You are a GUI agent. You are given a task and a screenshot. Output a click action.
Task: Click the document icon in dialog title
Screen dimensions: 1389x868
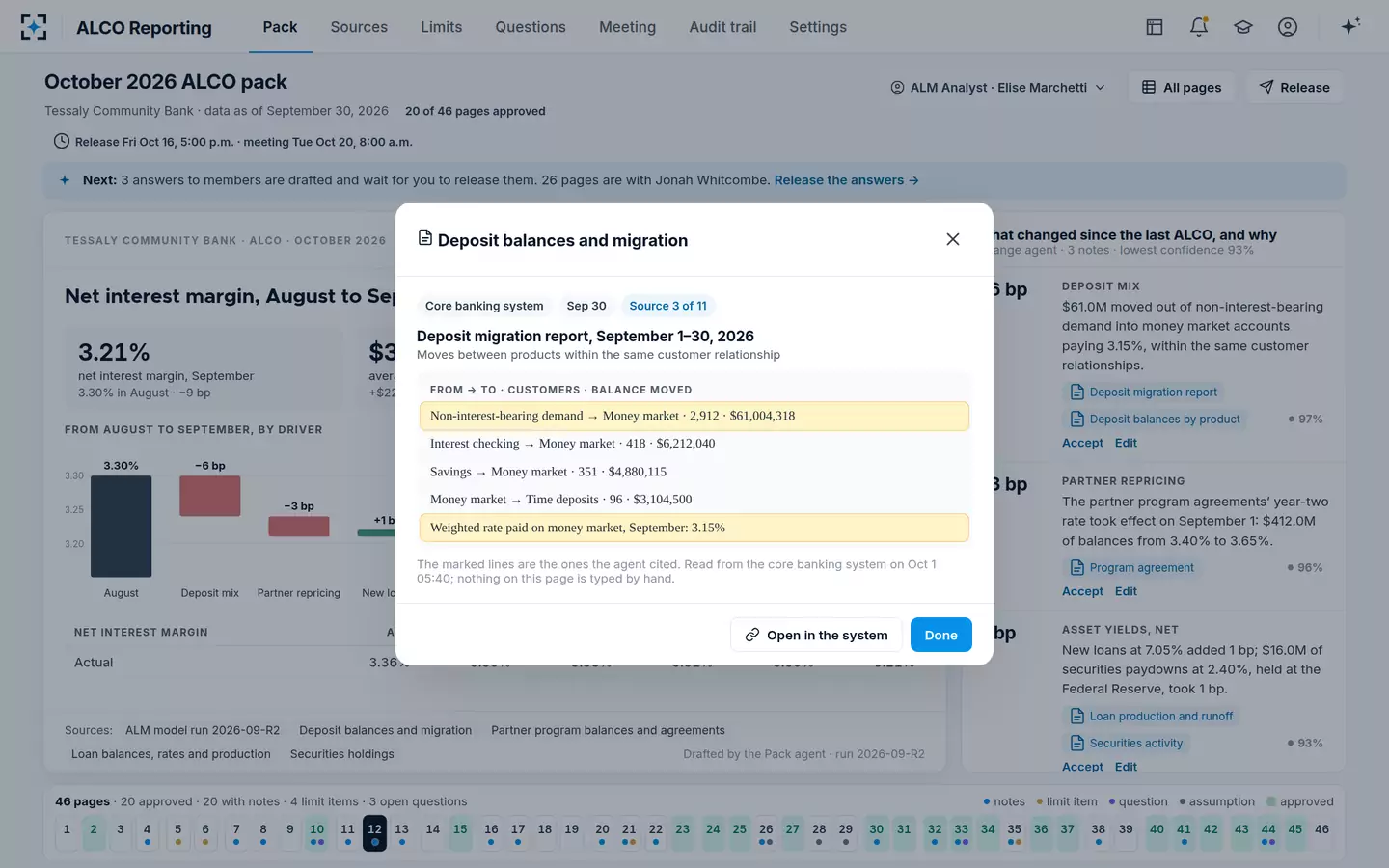(424, 238)
